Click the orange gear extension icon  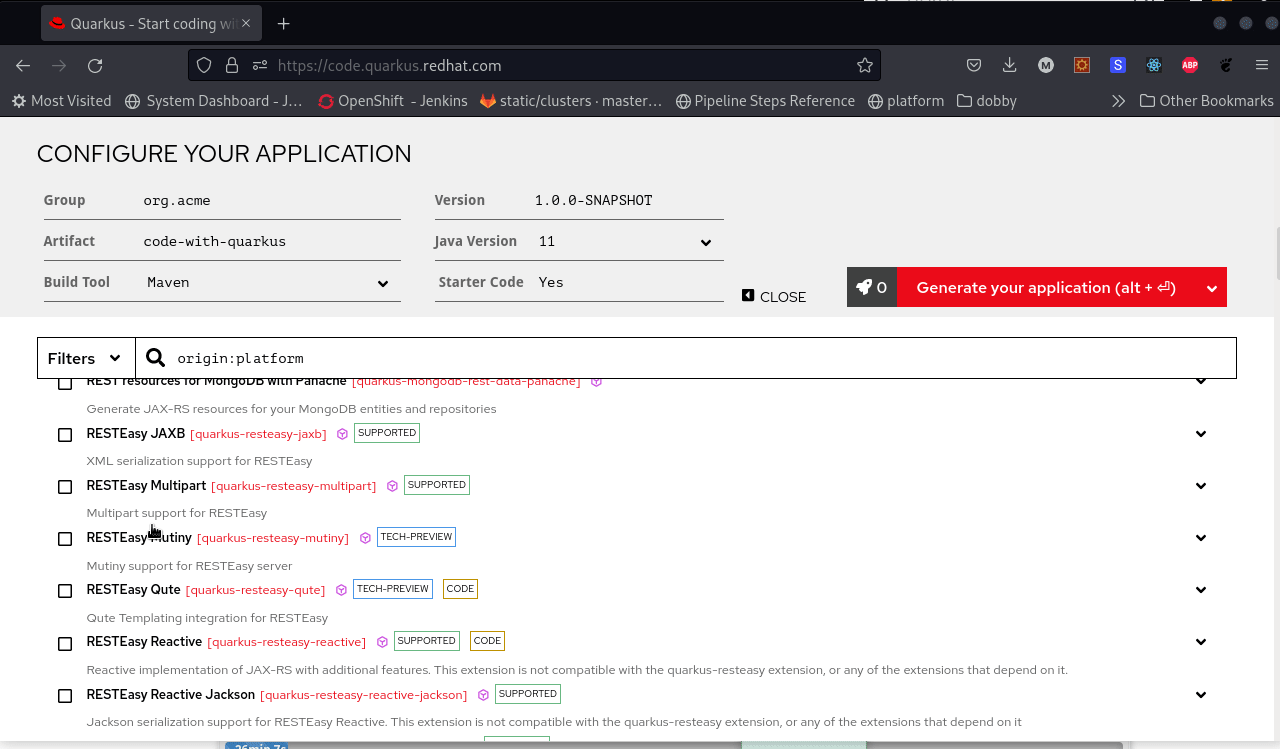1082,66
